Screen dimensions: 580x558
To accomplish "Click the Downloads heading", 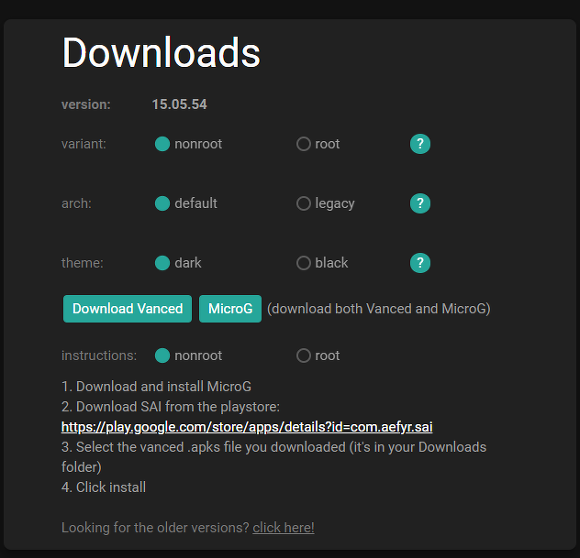I will pyautogui.click(x=161, y=53).
